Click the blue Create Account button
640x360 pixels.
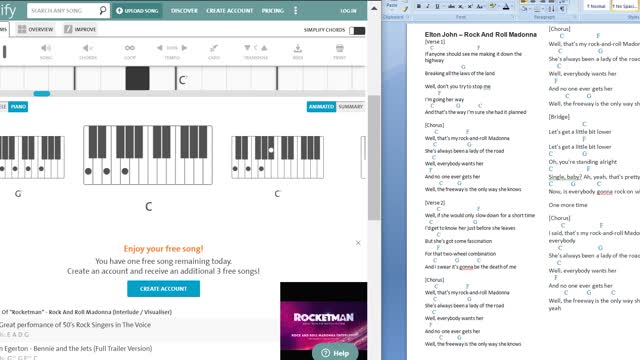tap(163, 289)
